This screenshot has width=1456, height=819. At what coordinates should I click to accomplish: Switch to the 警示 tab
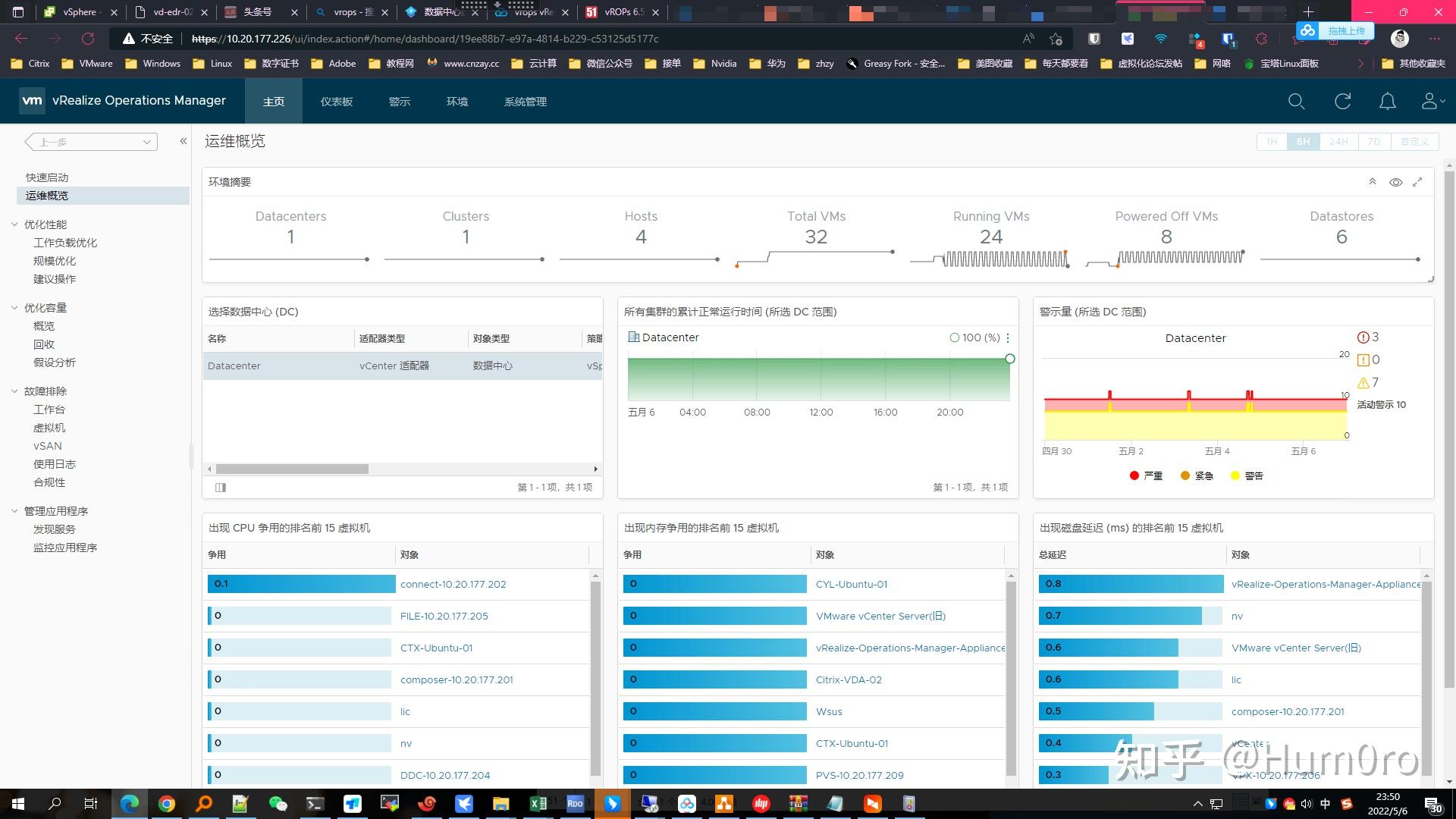click(x=400, y=101)
